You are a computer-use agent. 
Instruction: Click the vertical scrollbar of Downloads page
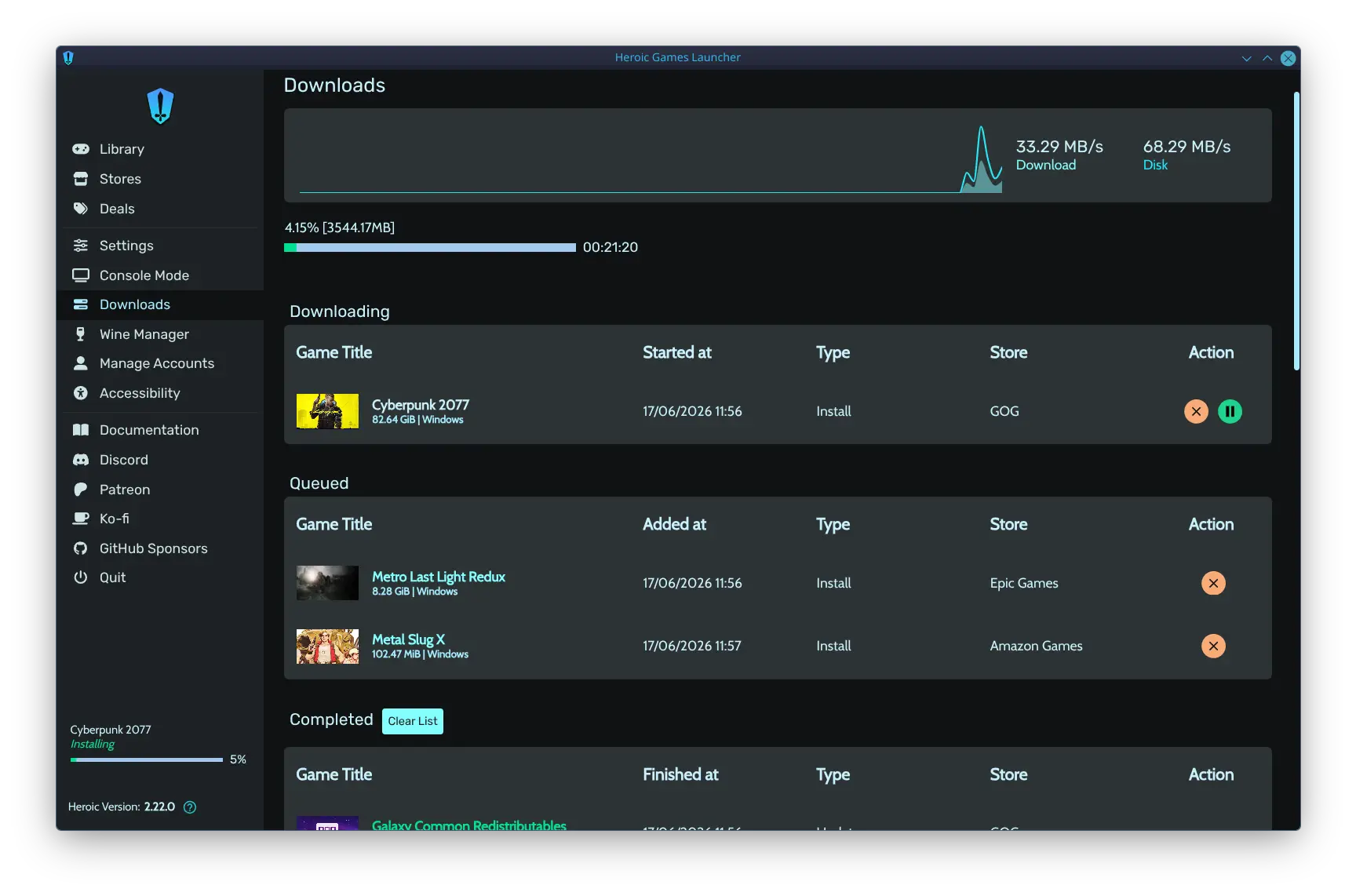(x=1296, y=231)
